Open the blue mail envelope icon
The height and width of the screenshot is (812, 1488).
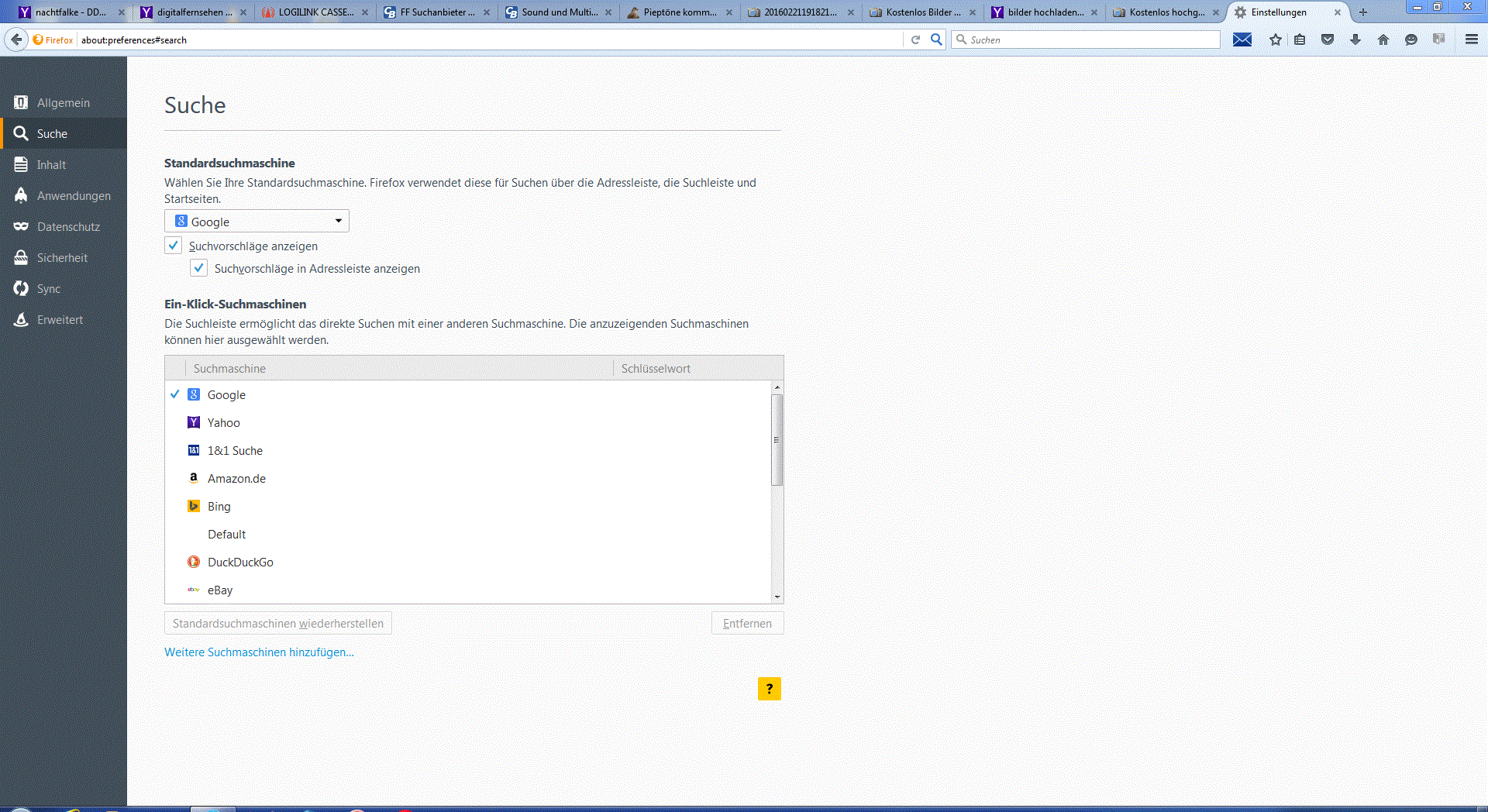pyautogui.click(x=1242, y=40)
